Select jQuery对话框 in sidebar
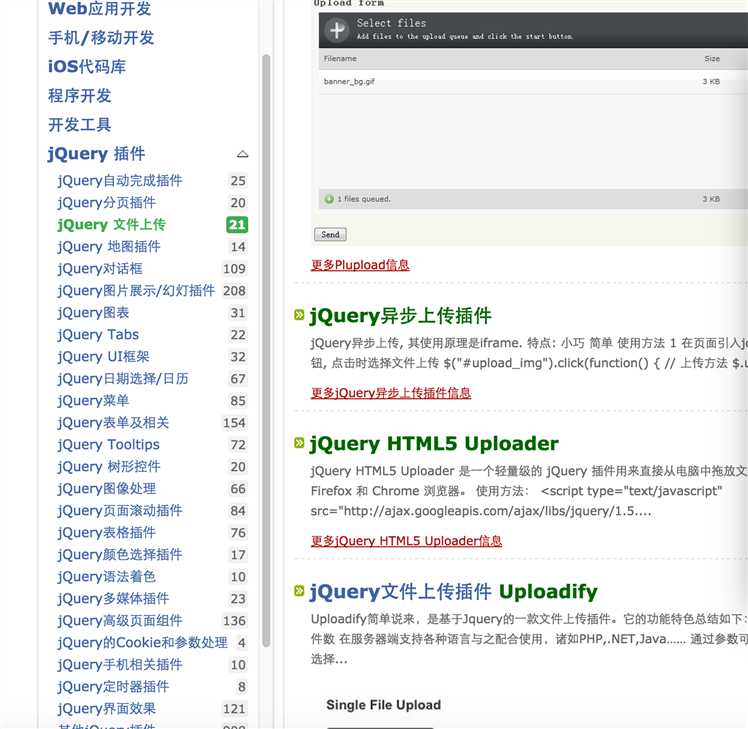Screen dimensions: 748x729 point(100,269)
